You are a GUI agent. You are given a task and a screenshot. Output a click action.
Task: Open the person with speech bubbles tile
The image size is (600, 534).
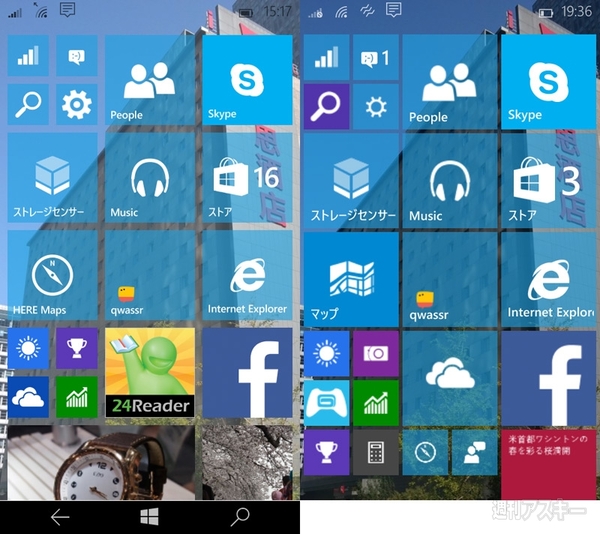pyautogui.click(x=474, y=453)
